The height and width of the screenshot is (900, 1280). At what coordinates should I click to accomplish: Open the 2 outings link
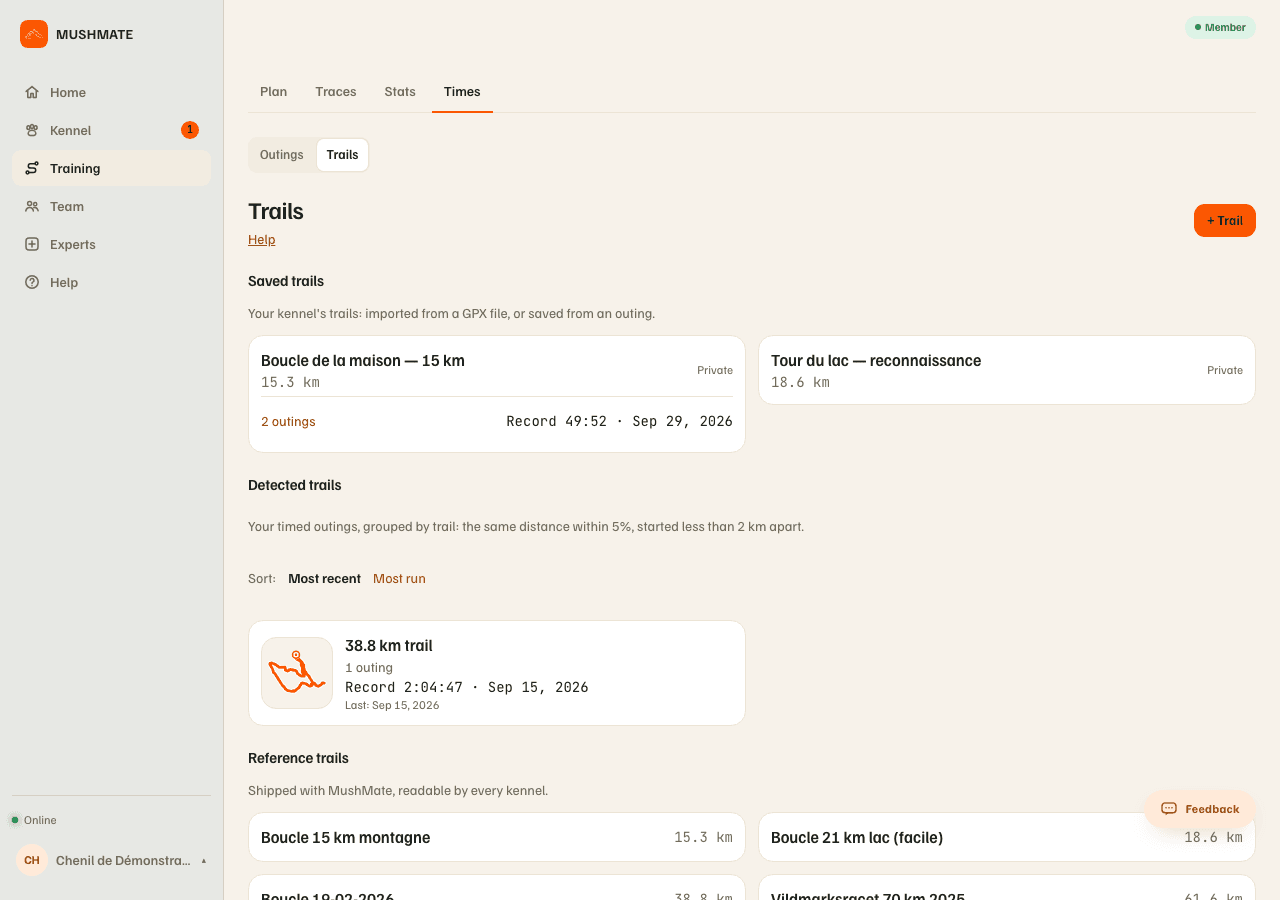coord(288,422)
